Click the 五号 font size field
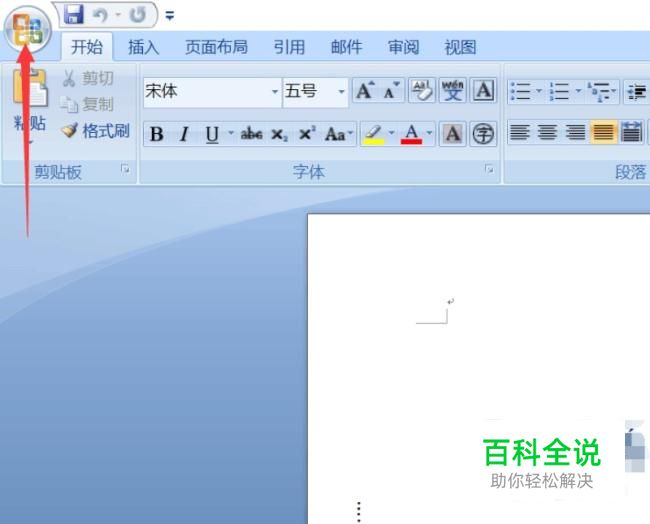The image size is (650, 524). tap(309, 91)
